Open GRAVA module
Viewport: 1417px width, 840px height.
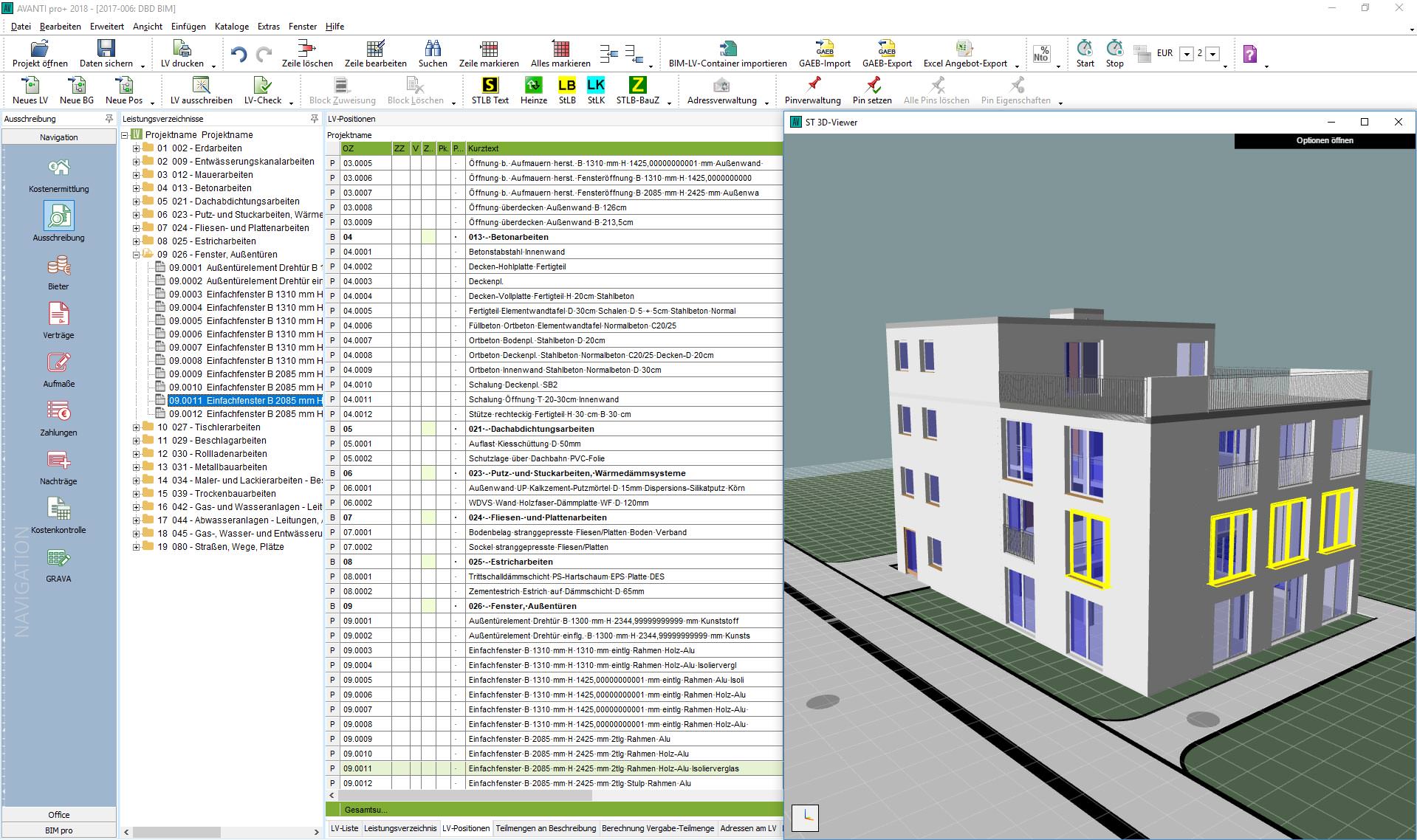(x=58, y=564)
